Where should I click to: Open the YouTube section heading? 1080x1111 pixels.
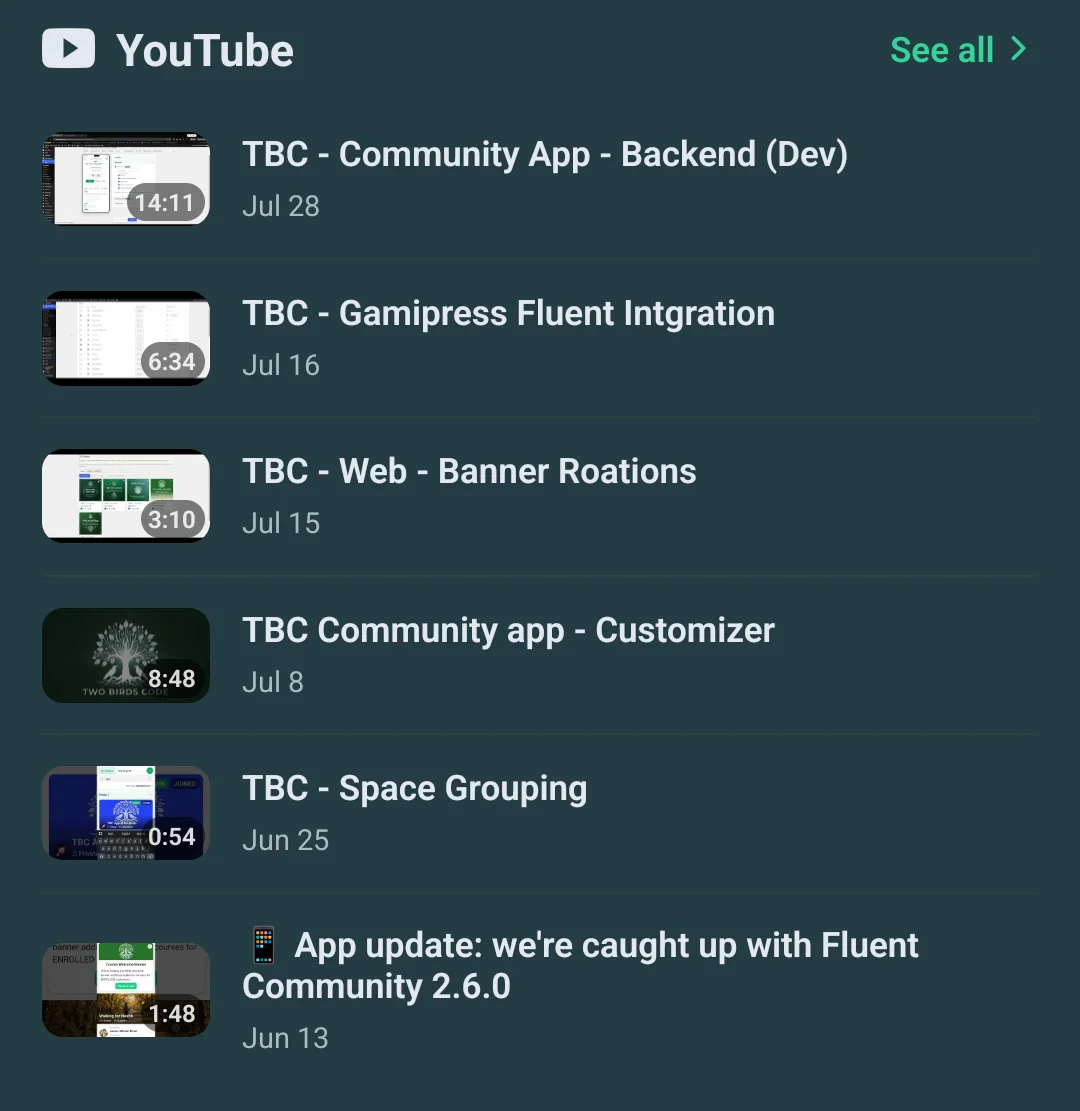pos(205,50)
